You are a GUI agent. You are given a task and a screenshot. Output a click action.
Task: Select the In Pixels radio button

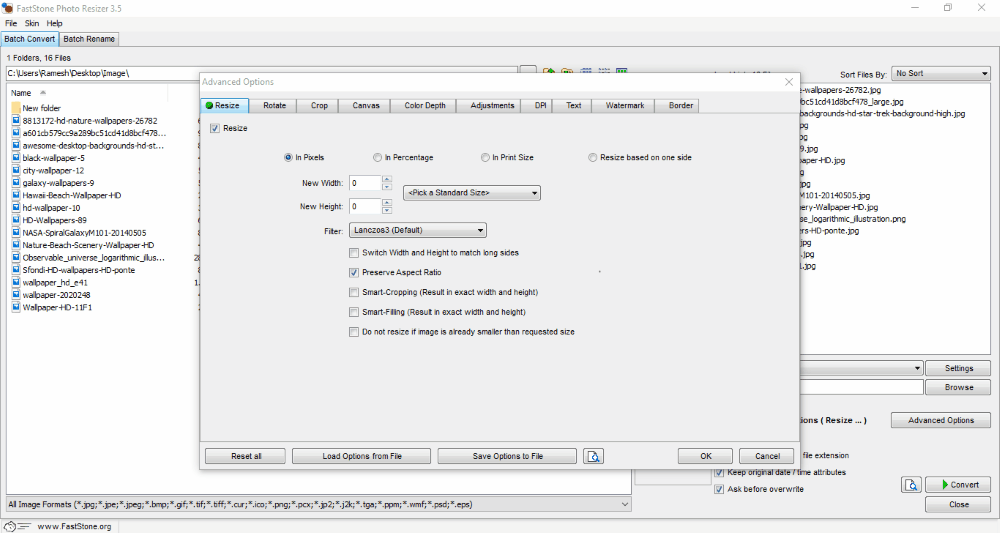pyautogui.click(x=288, y=157)
